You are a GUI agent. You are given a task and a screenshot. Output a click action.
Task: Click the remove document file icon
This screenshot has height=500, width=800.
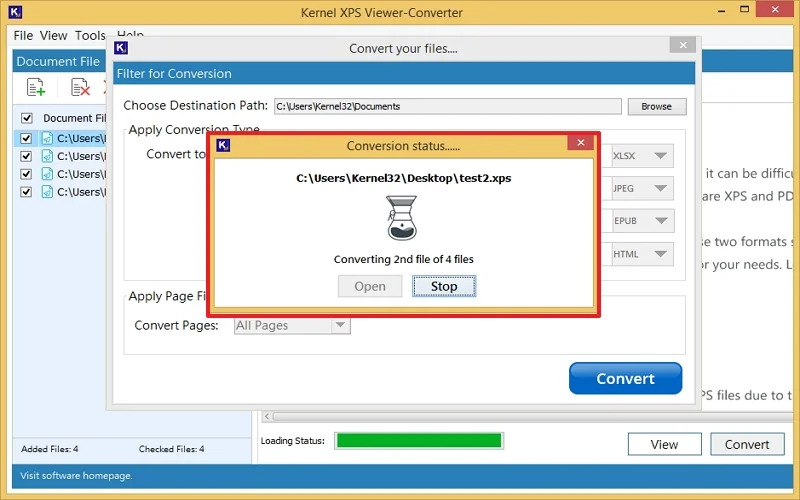pos(80,87)
